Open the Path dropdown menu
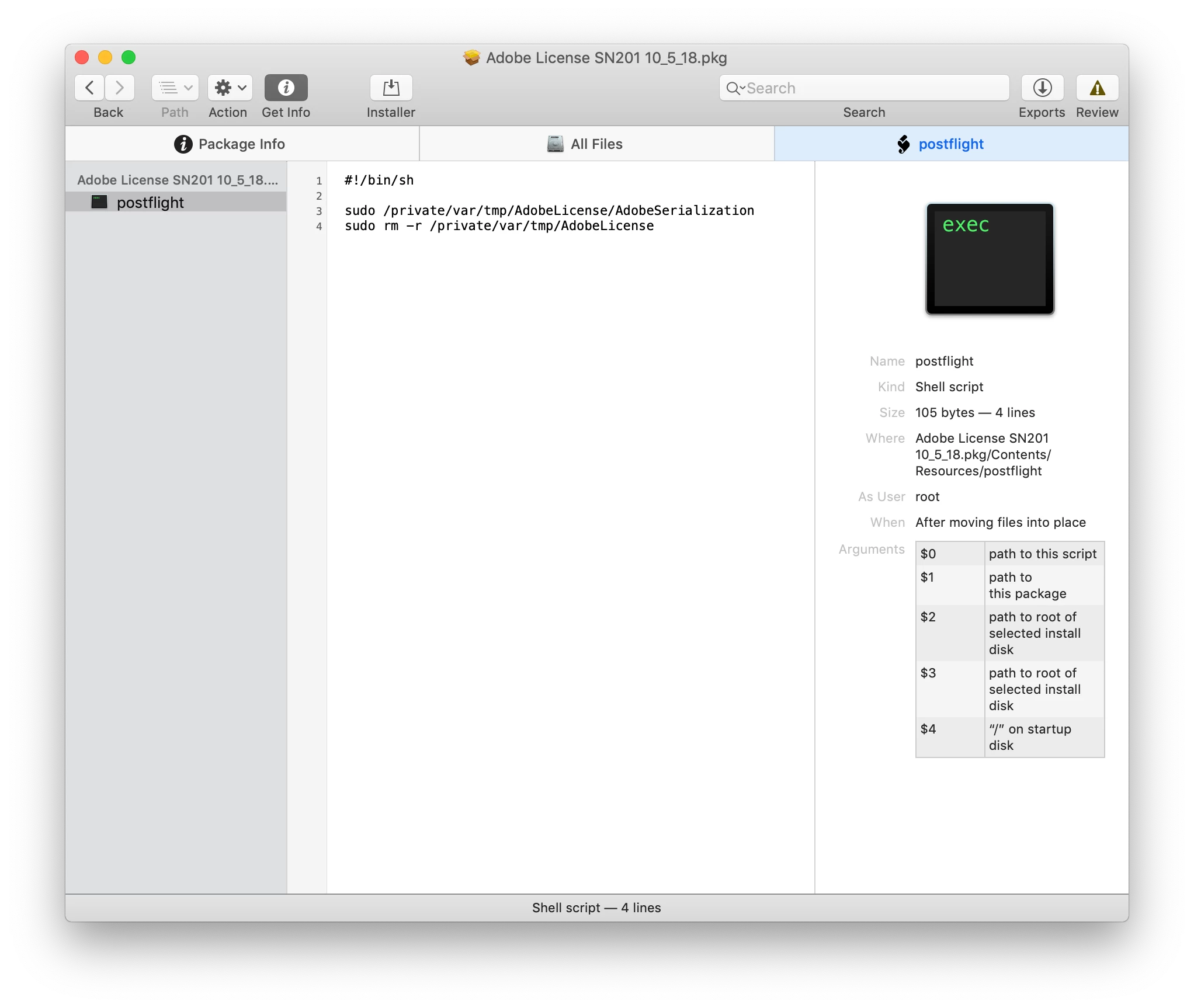1194x1008 pixels. click(175, 88)
